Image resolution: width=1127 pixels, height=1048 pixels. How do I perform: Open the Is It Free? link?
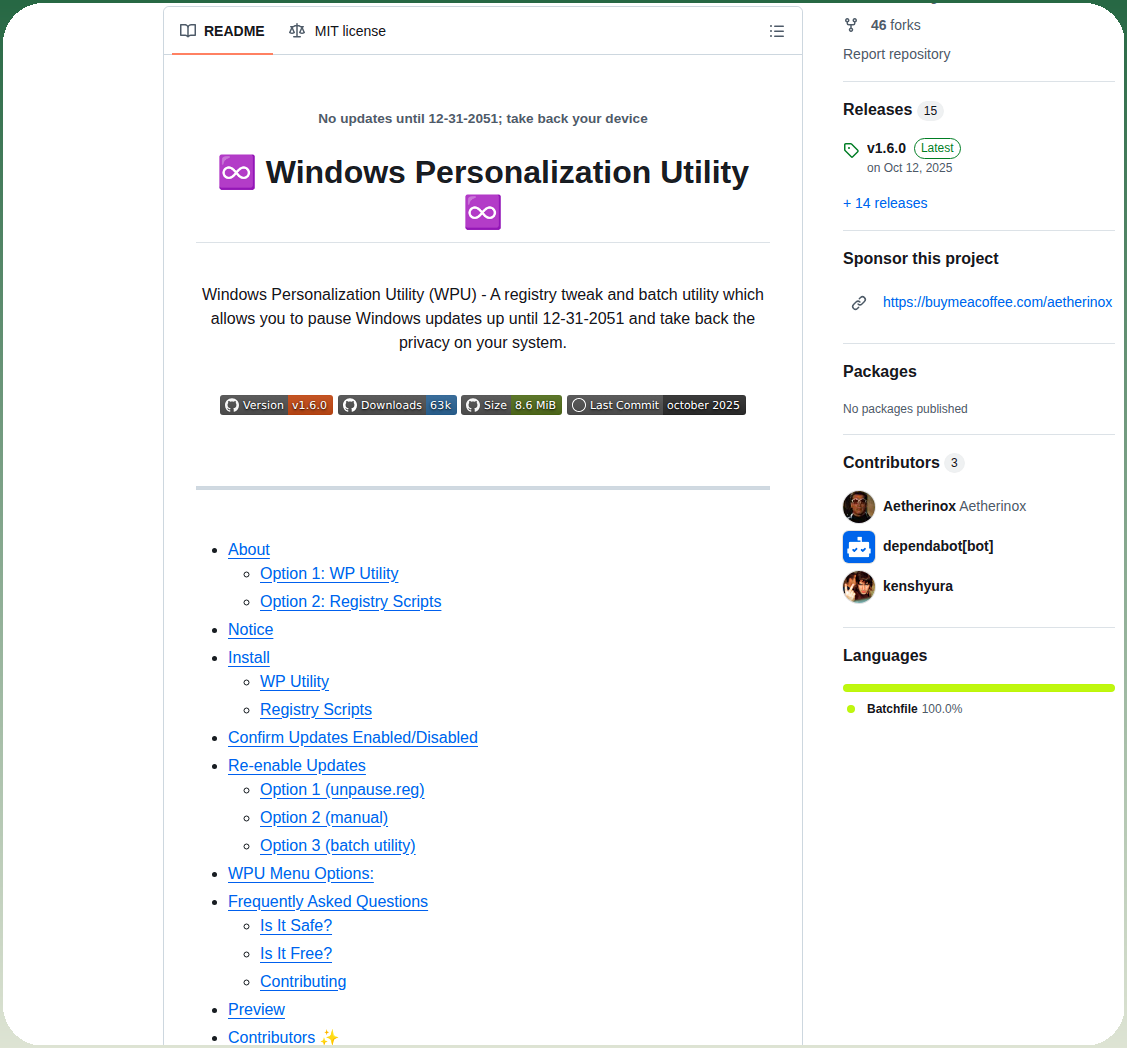[296, 954]
